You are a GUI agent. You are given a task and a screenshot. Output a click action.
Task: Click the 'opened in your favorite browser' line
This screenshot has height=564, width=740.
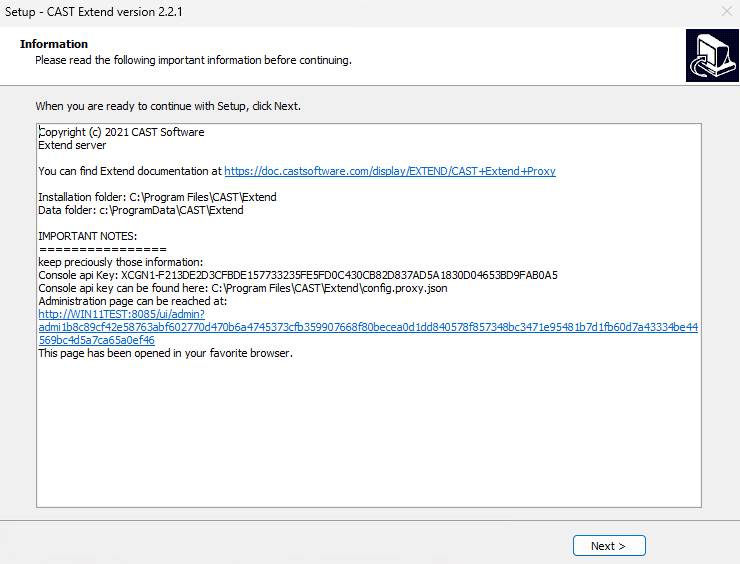(x=165, y=353)
